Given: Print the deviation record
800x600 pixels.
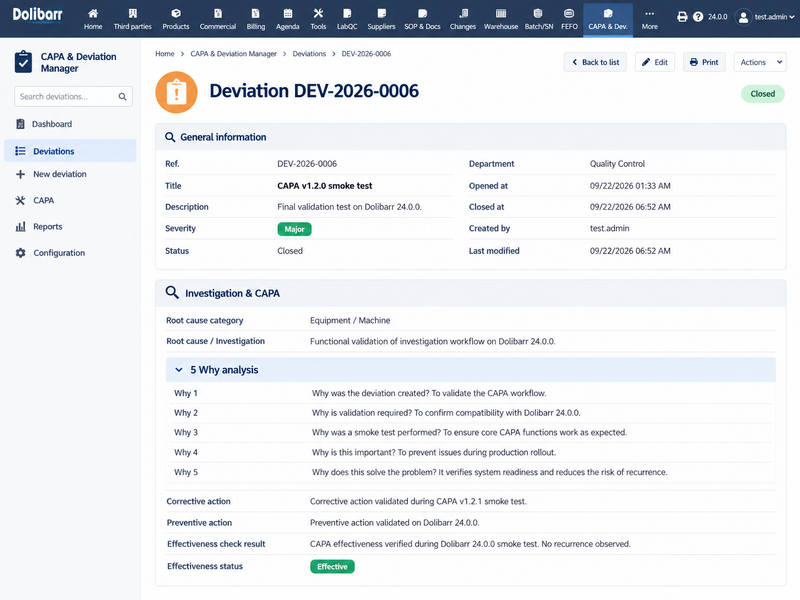Looking at the screenshot, I should coord(704,62).
